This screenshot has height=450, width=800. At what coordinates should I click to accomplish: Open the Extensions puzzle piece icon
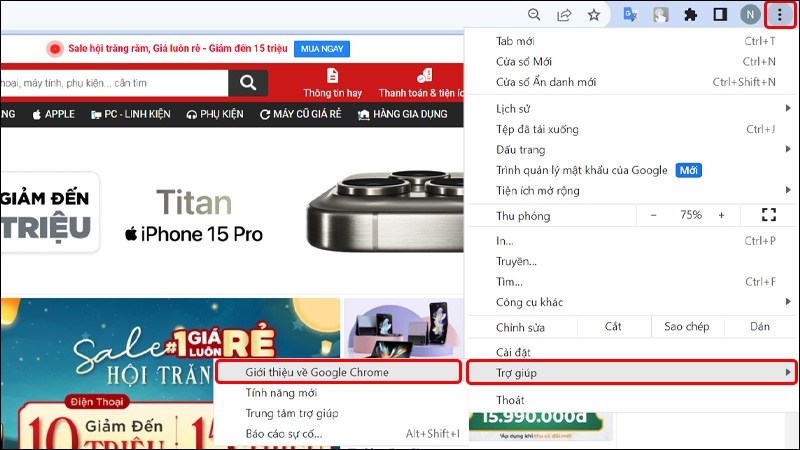[x=690, y=15]
